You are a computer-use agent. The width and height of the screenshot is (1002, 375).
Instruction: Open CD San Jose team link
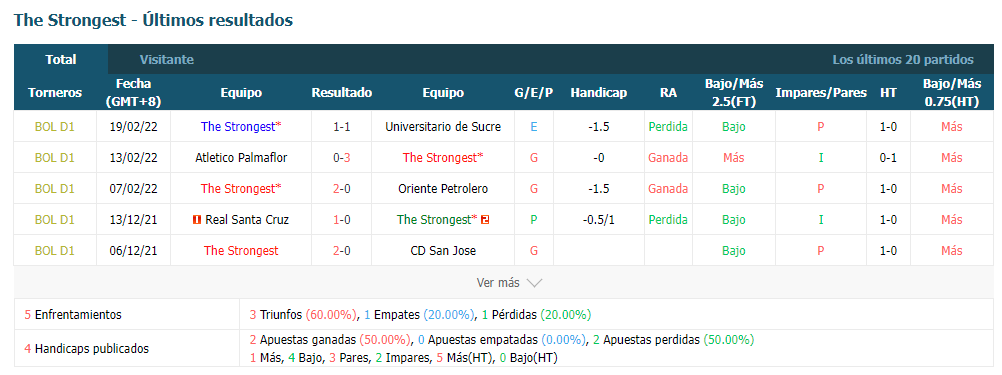pos(443,250)
